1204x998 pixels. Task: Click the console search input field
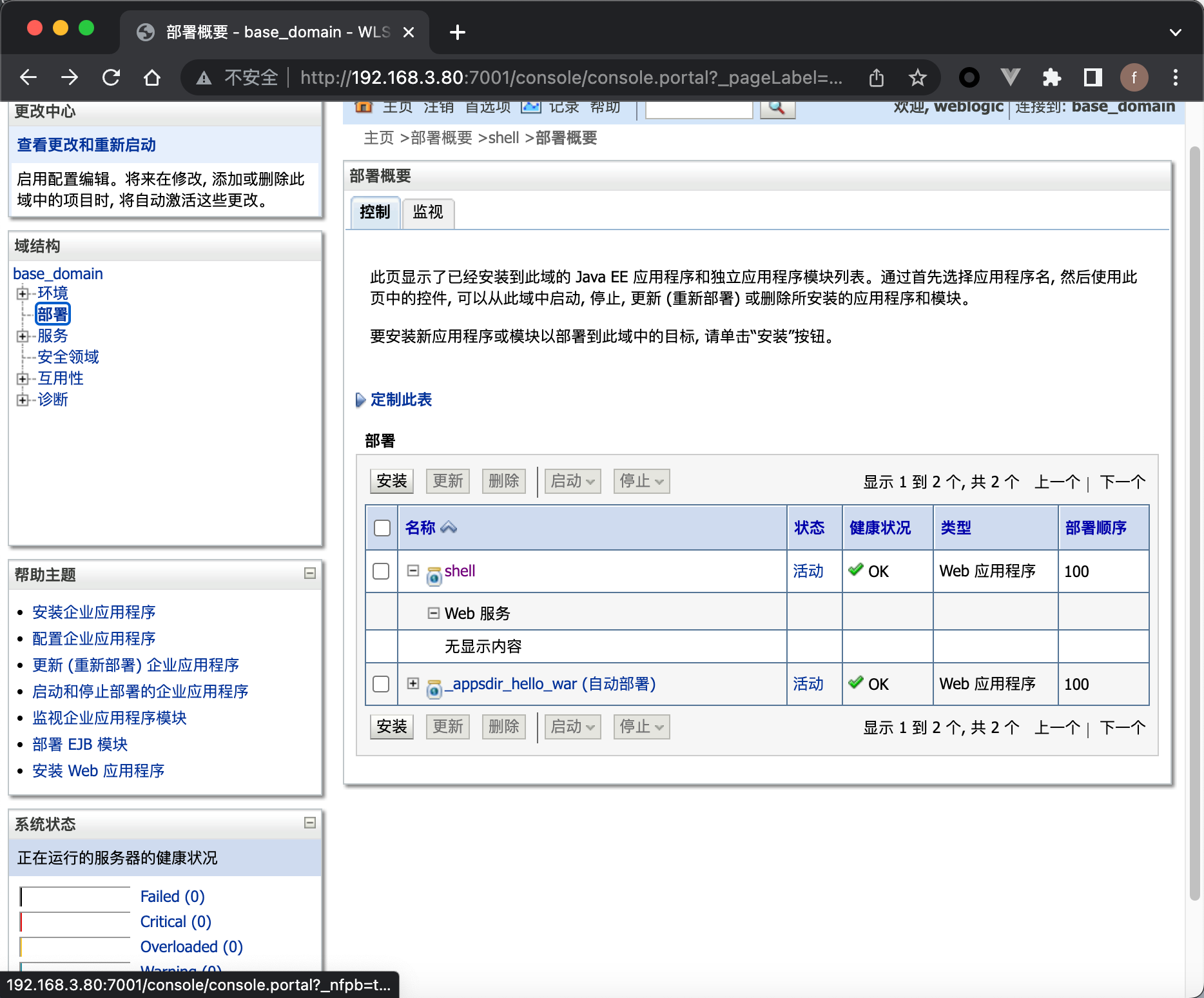pos(699,109)
